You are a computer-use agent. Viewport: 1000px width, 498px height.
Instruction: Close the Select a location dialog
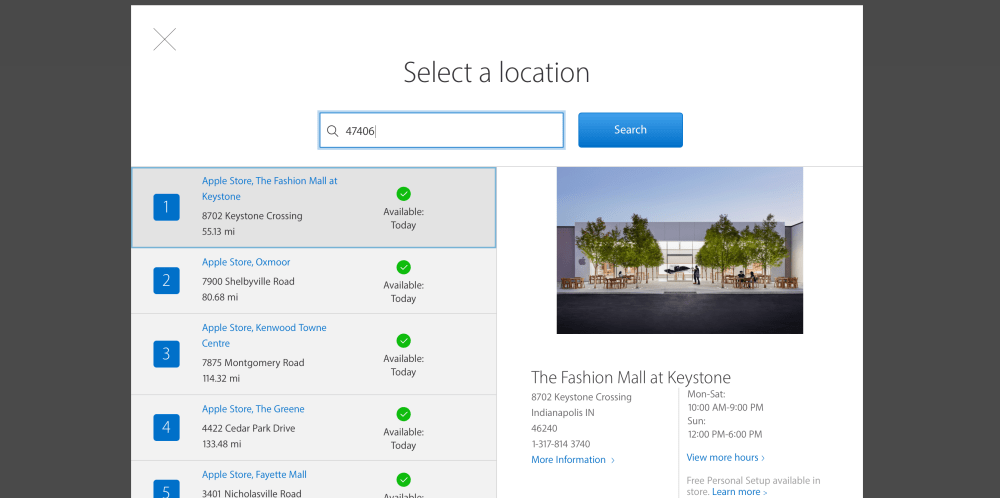164,40
